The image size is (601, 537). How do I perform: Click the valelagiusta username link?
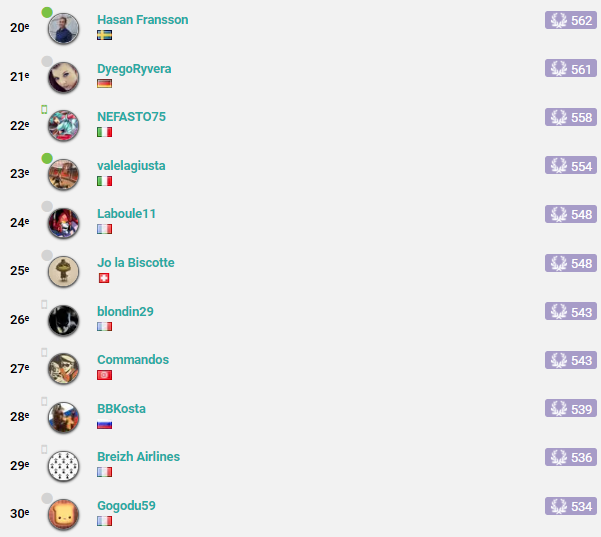[131, 166]
